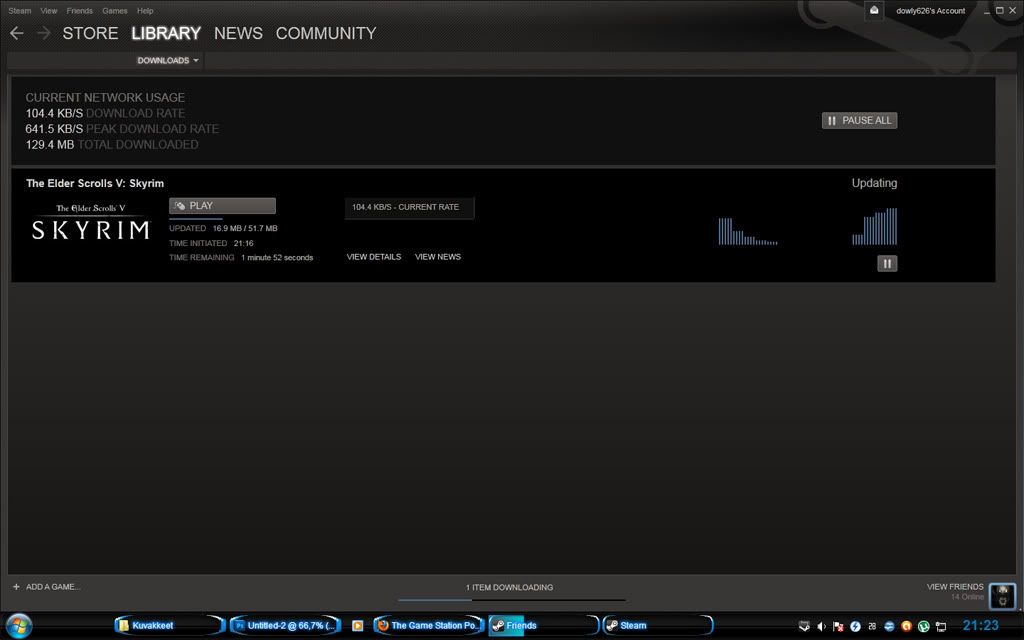Click the left network usage bar graph
Image resolution: width=1024 pixels, height=640 pixels.
748,231
